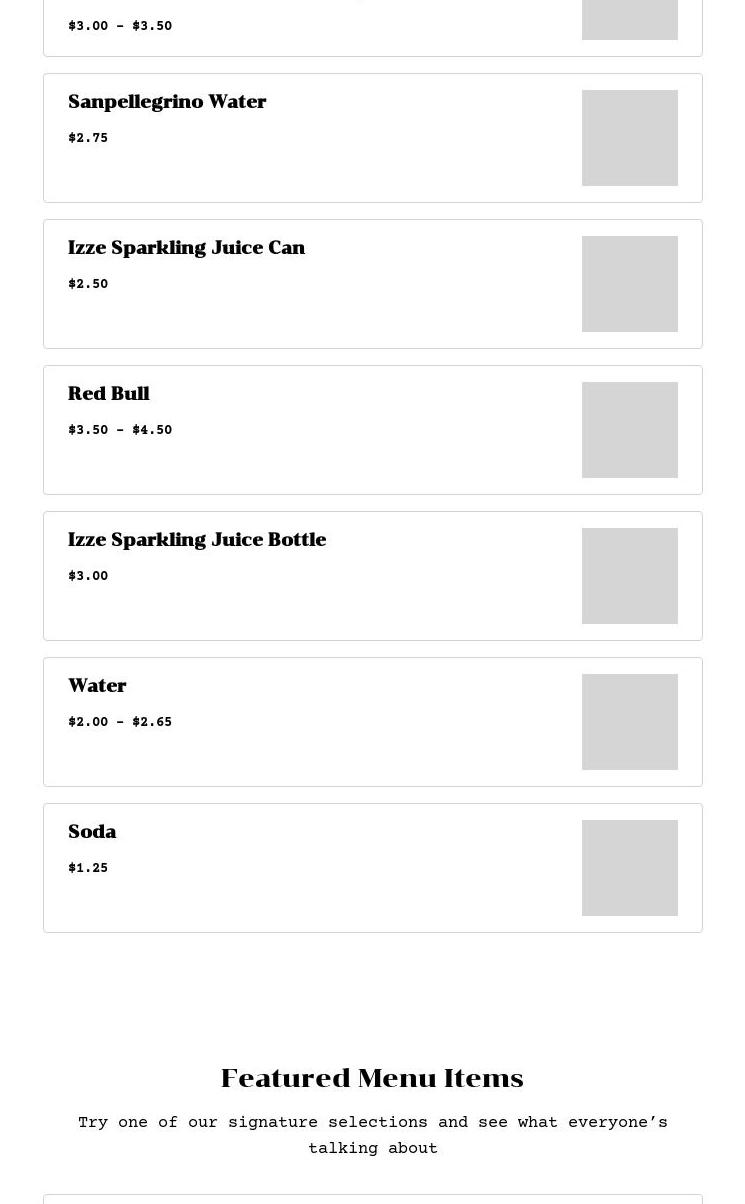This screenshot has height=1204, width=745.
Task: Open the Izze Sparkling Juice Bottle thumbnail
Action: 629,576
